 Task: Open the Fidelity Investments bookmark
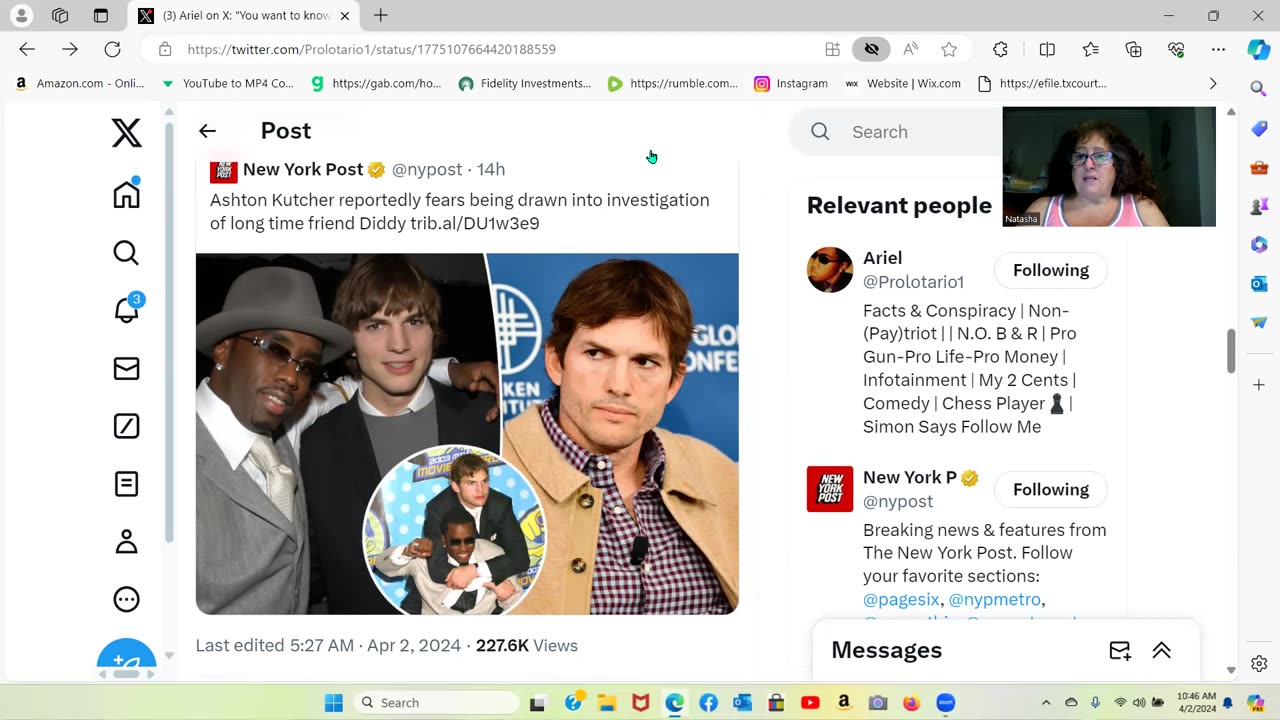(x=525, y=83)
